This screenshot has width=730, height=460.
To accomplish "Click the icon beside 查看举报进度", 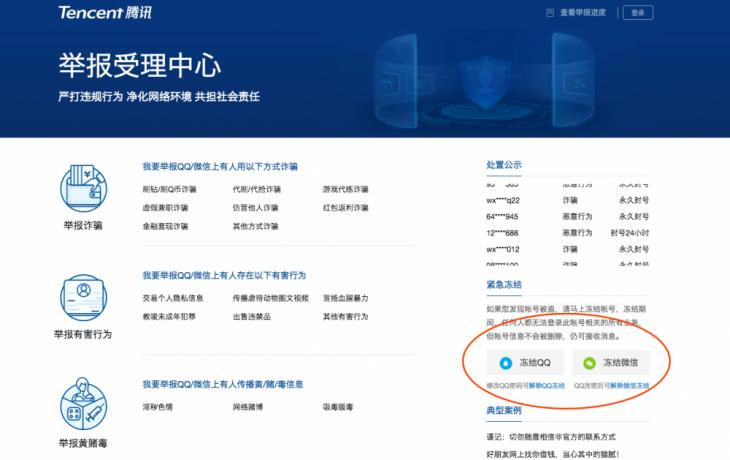I will pos(550,13).
